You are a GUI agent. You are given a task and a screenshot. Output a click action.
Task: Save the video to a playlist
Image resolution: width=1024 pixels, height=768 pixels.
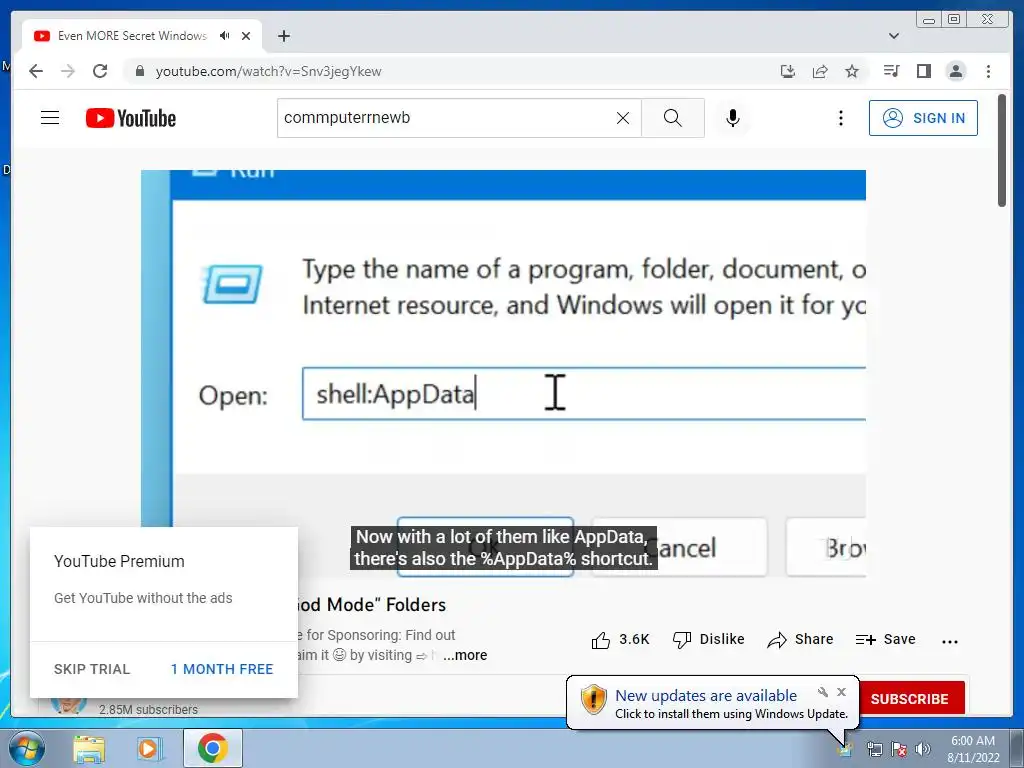(x=886, y=640)
